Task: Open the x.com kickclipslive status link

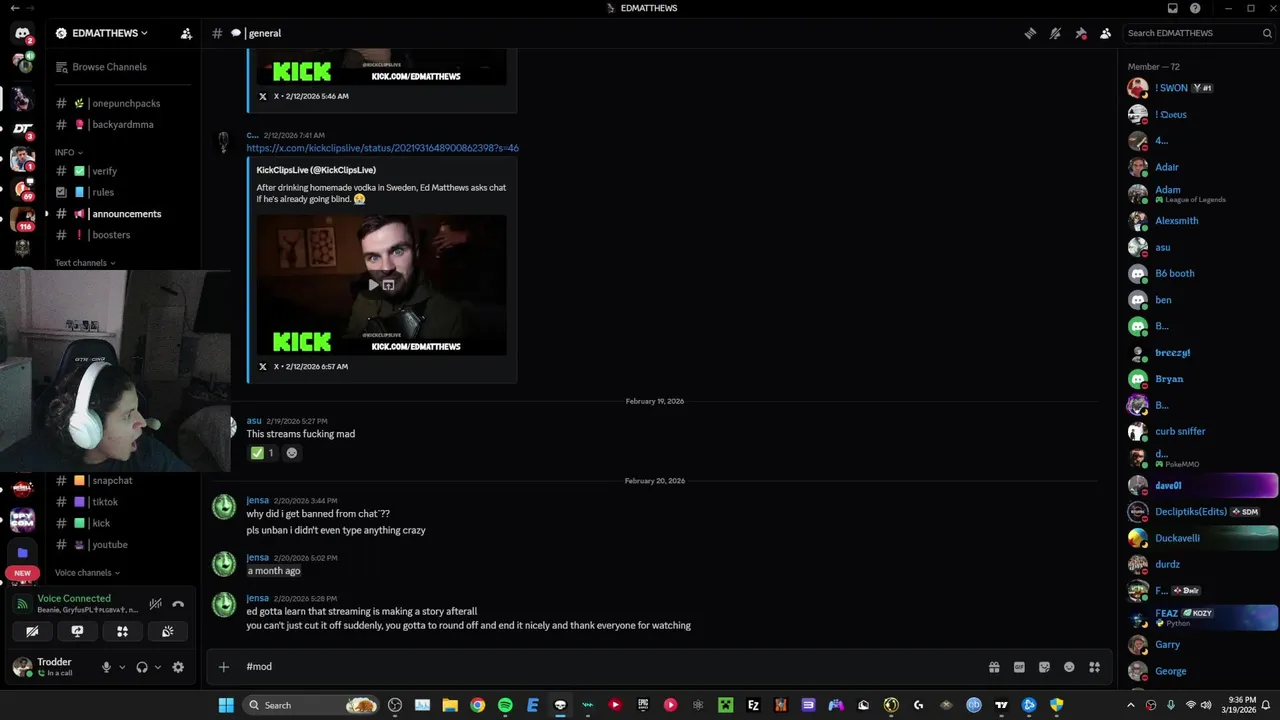Action: 382,148
